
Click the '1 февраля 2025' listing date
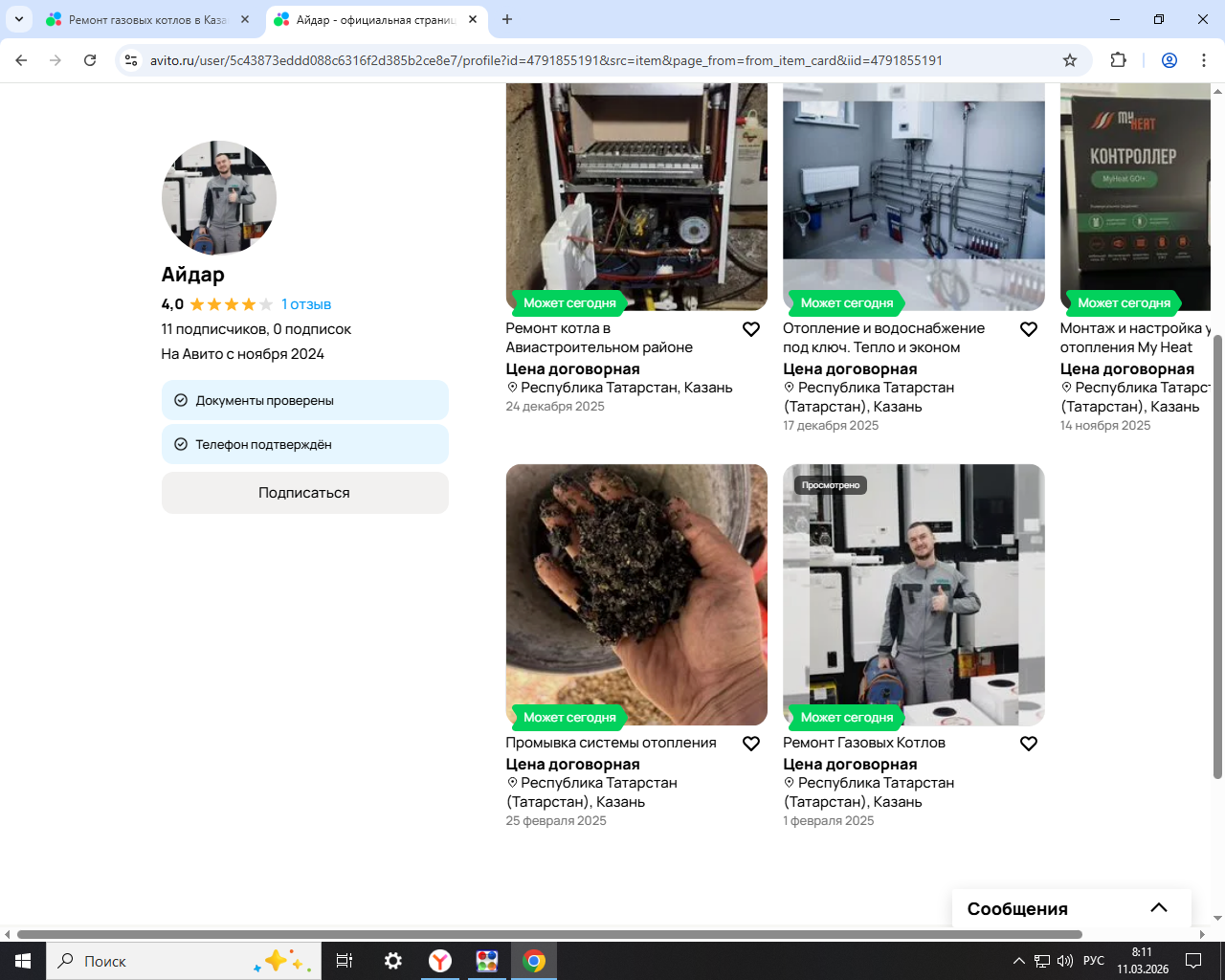pyautogui.click(x=829, y=821)
